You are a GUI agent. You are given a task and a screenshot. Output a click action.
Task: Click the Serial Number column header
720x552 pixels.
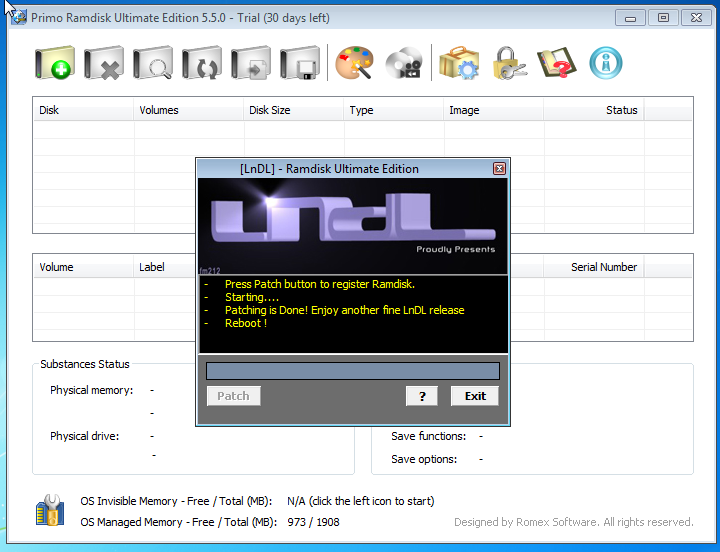594,267
